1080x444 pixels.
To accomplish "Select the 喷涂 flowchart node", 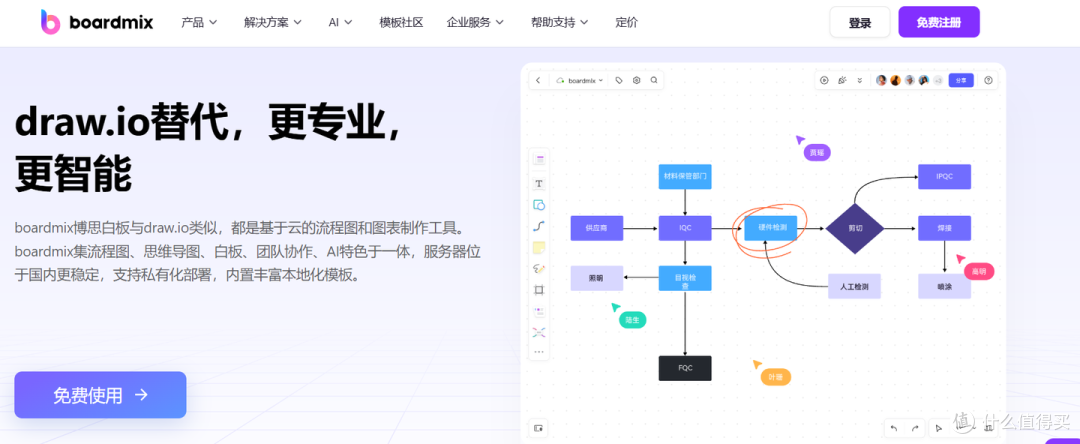I will click(944, 286).
